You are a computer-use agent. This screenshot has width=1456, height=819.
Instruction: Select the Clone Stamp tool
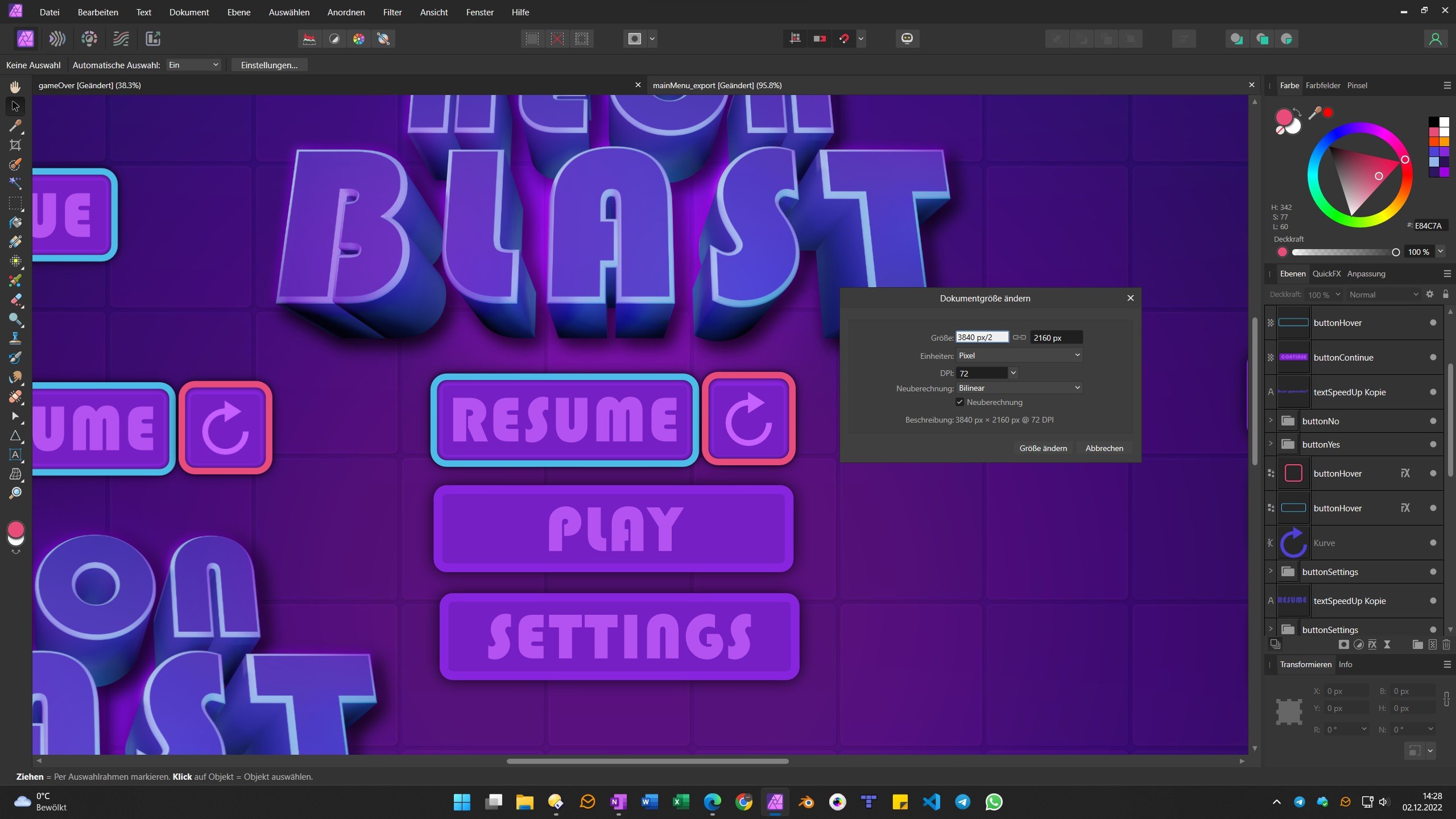tap(15, 338)
